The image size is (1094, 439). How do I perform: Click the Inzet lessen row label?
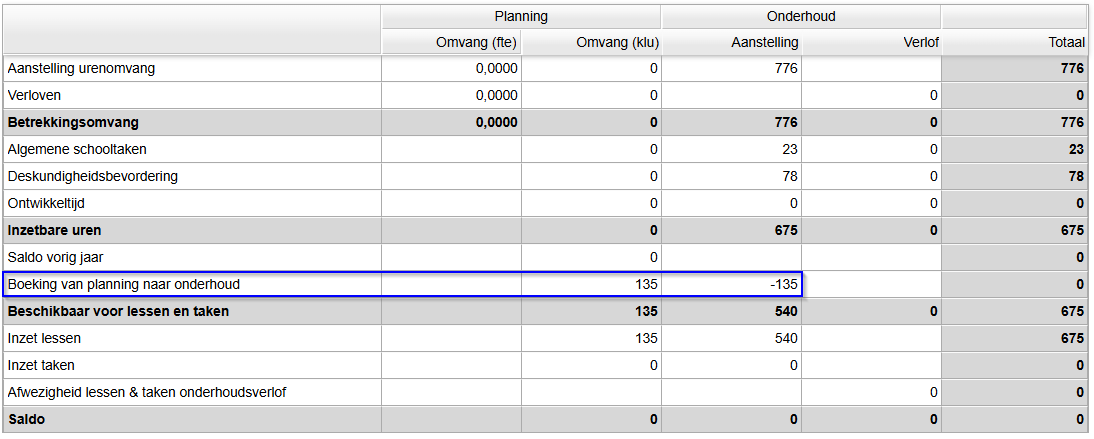(x=46, y=338)
